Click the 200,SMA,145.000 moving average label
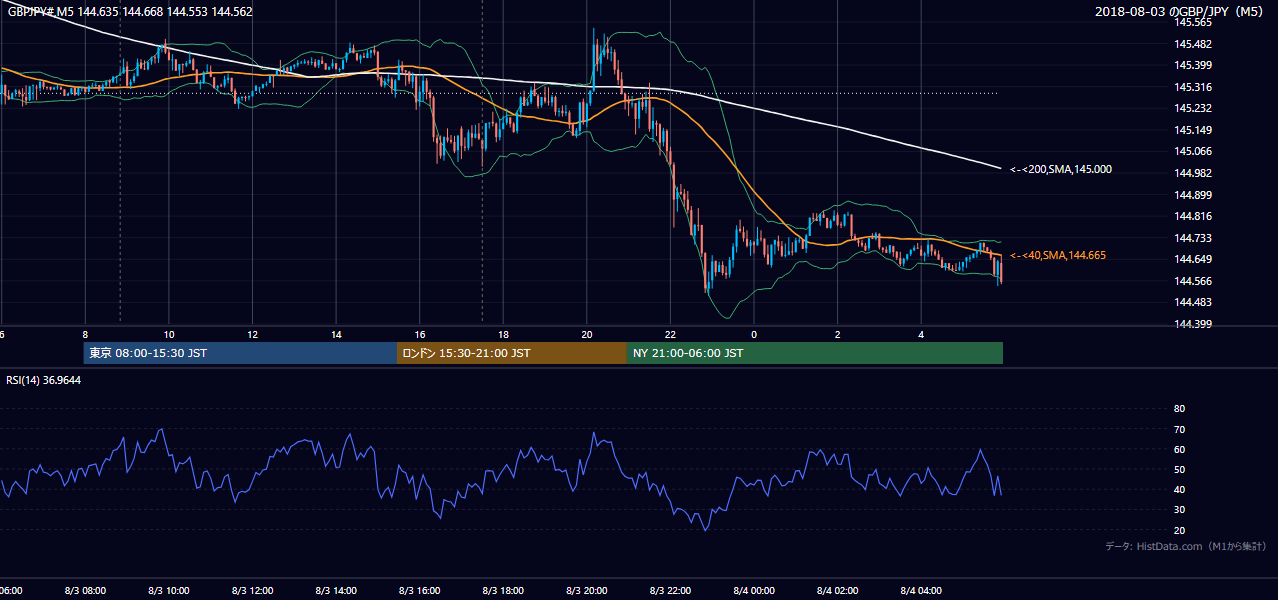The width and height of the screenshot is (1278, 600). tap(1062, 170)
